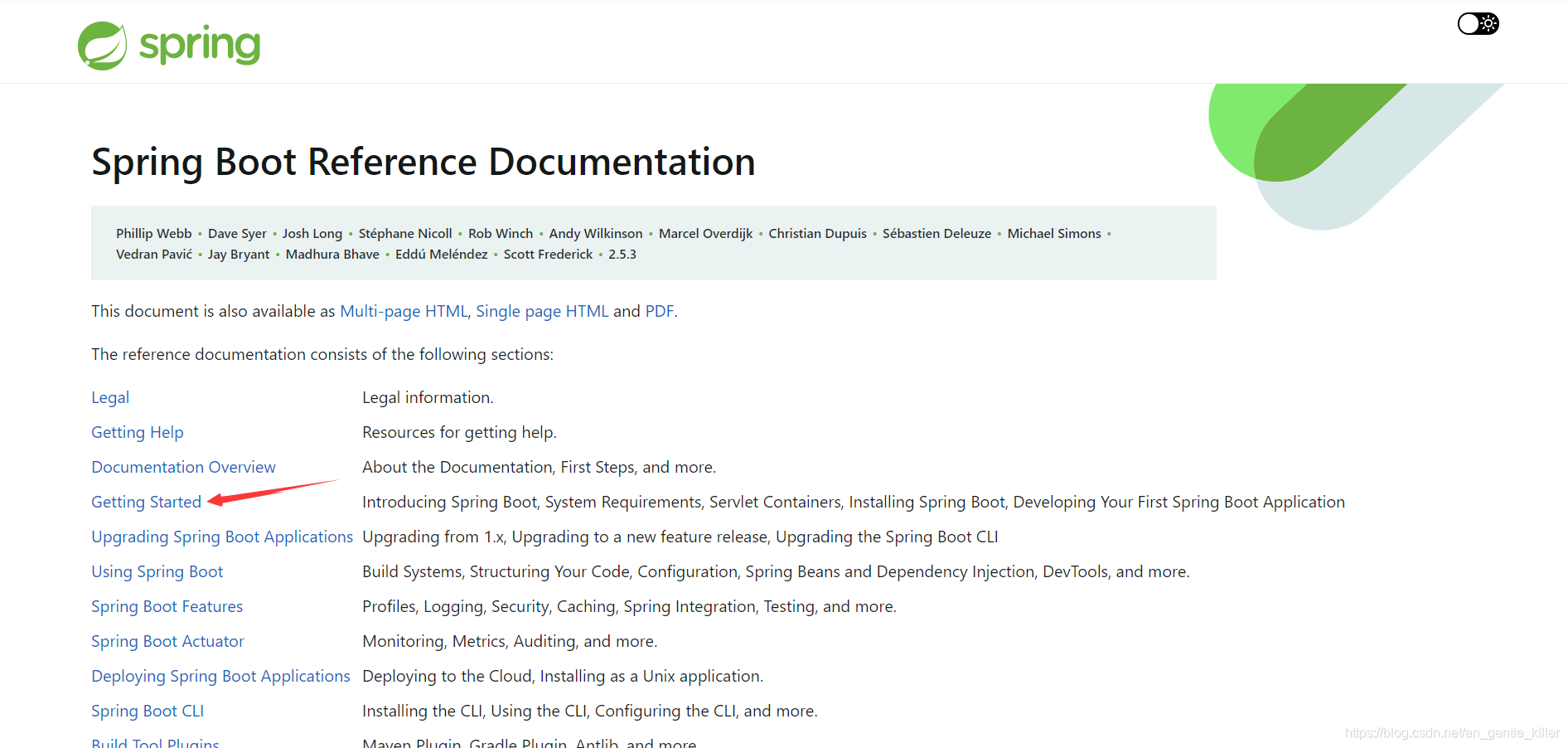The height and width of the screenshot is (748, 1568).
Task: Open the Multi-page HTML link
Action: click(x=404, y=311)
